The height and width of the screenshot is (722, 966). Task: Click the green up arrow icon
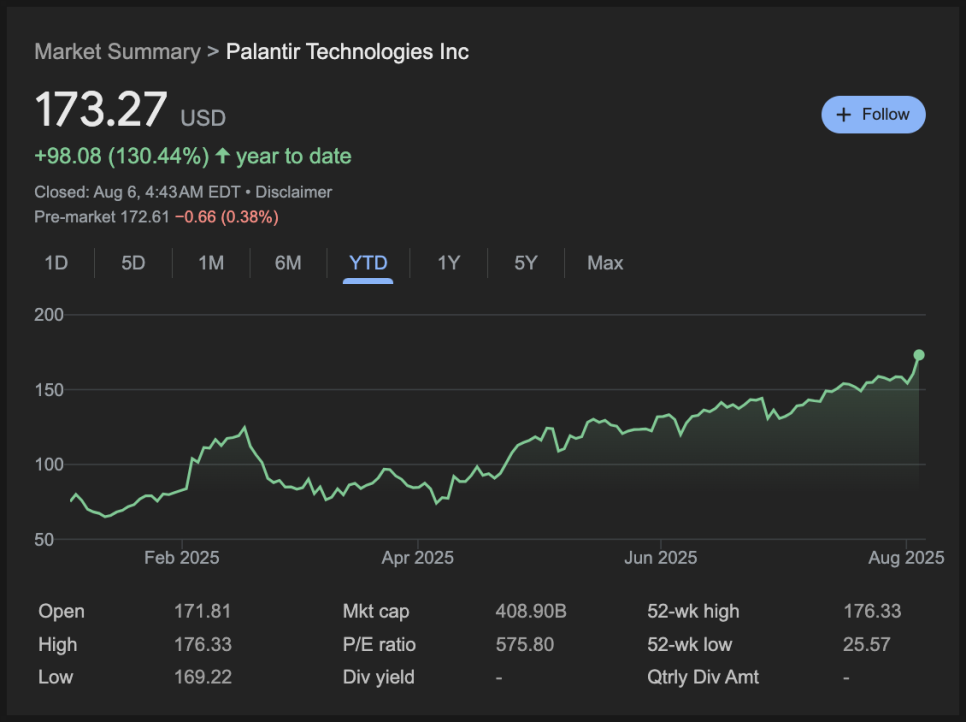point(222,156)
